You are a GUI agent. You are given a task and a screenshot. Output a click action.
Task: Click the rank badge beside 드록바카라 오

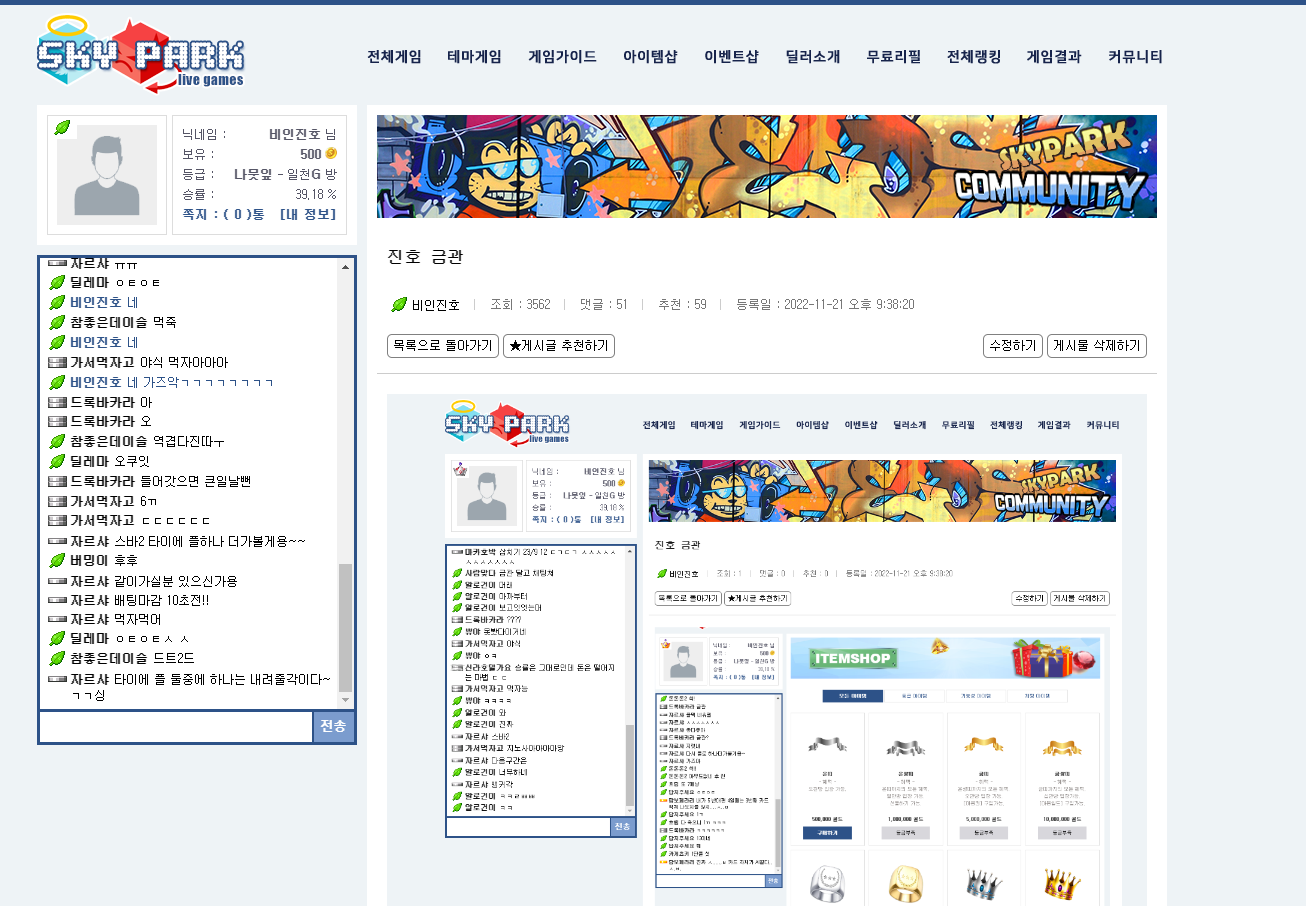pos(57,421)
